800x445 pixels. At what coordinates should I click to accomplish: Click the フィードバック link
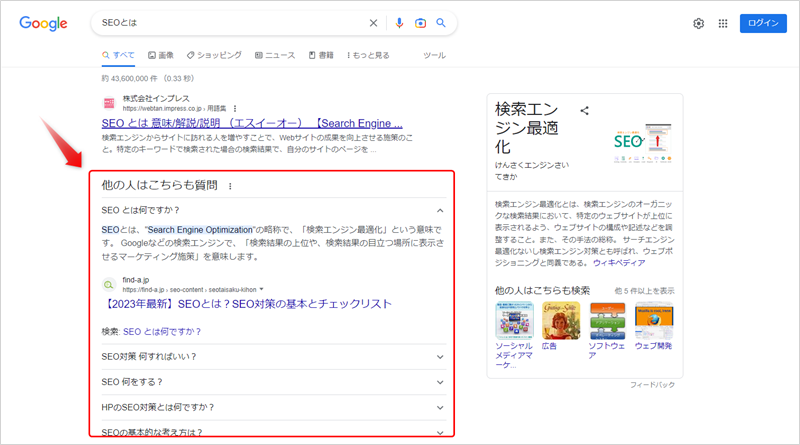pyautogui.click(x=652, y=385)
